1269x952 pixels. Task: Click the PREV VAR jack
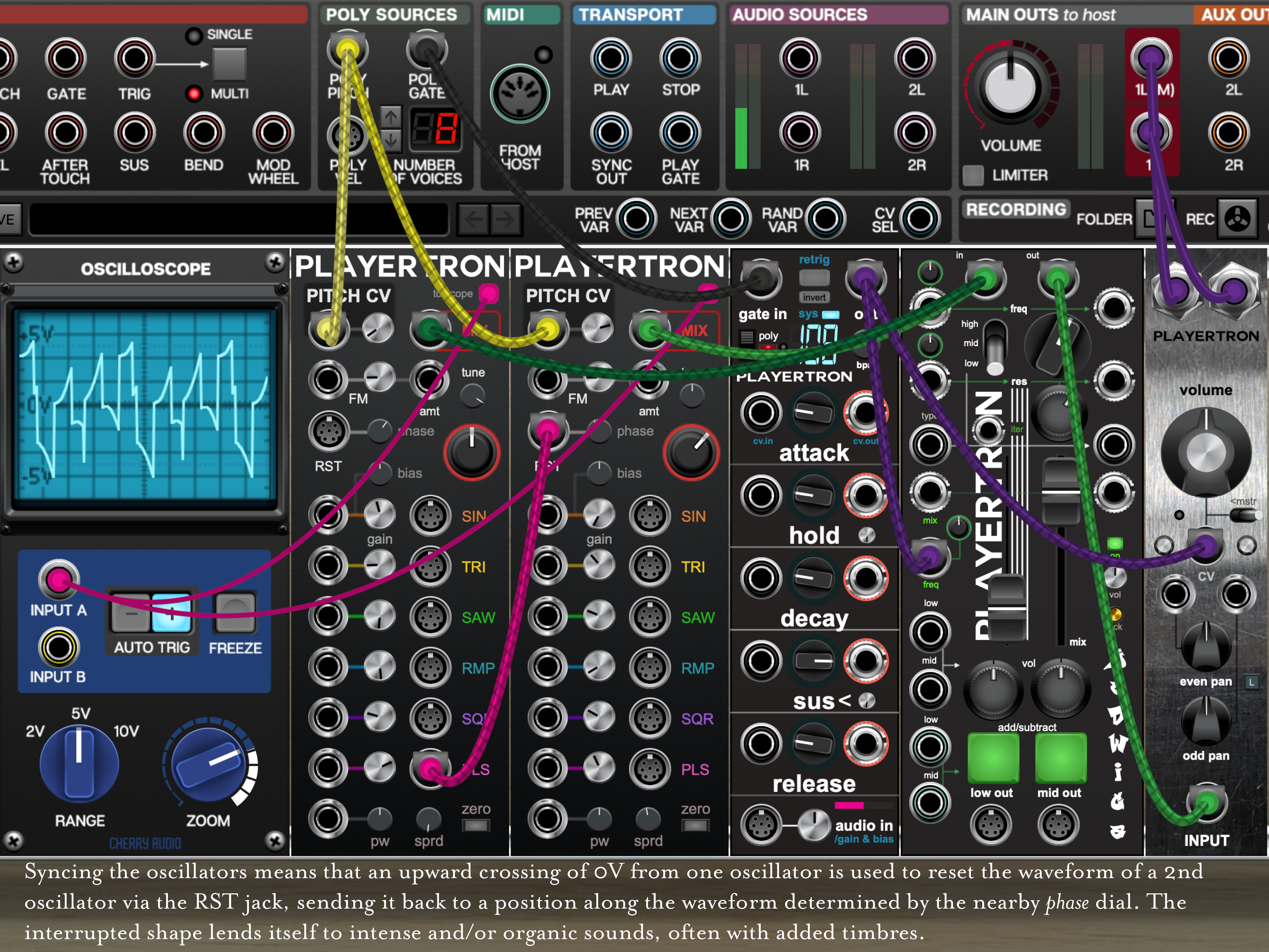636,219
